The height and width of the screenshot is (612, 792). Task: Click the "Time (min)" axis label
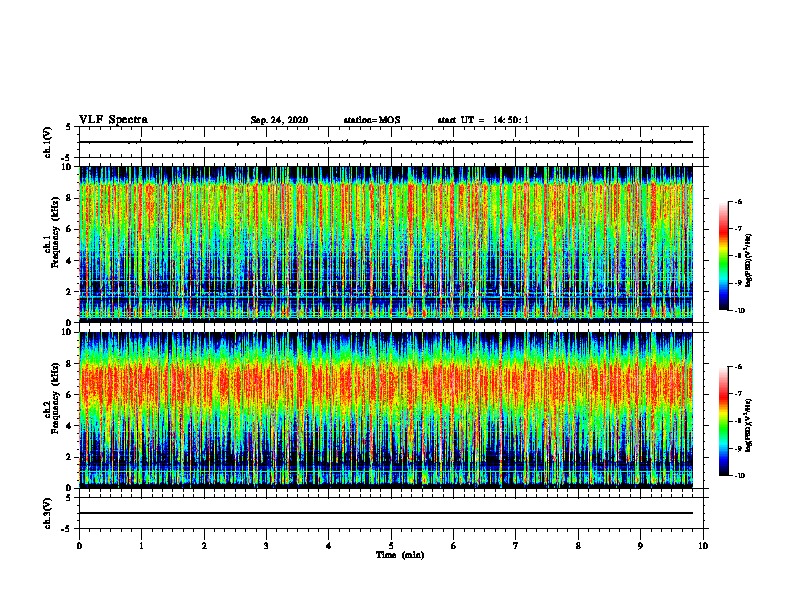coord(400,555)
